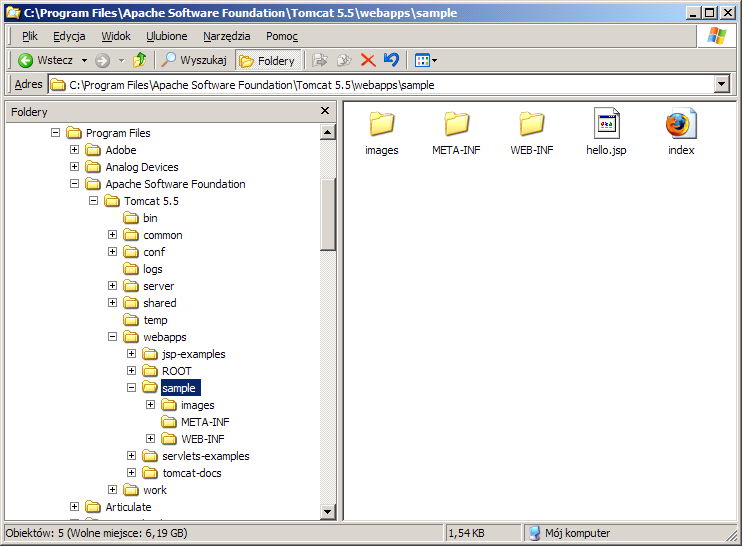The image size is (743, 547).
Task: Expand the ROOT folder node
Action: pyautogui.click(x=131, y=371)
